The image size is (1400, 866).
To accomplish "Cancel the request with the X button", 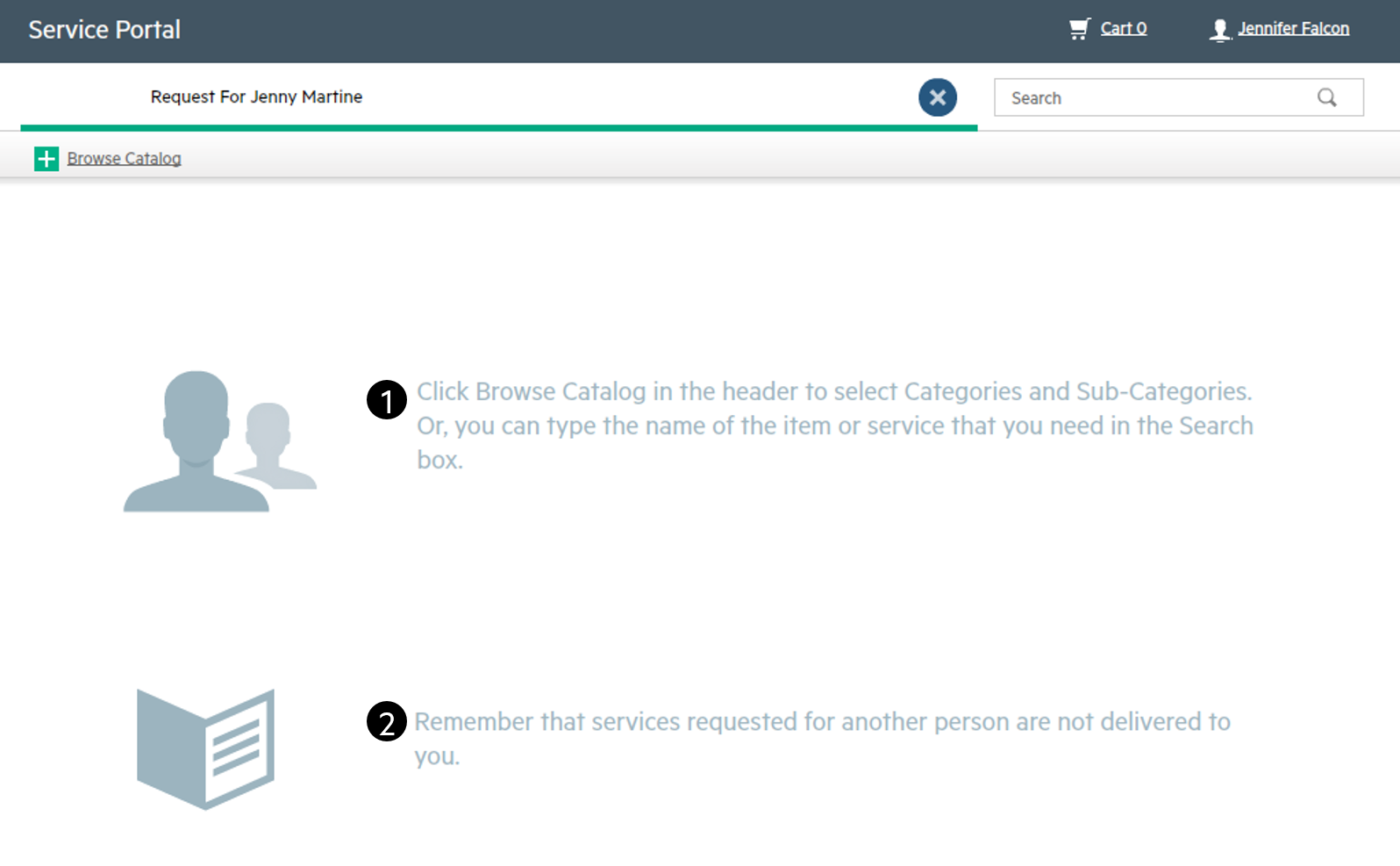I will click(938, 97).
